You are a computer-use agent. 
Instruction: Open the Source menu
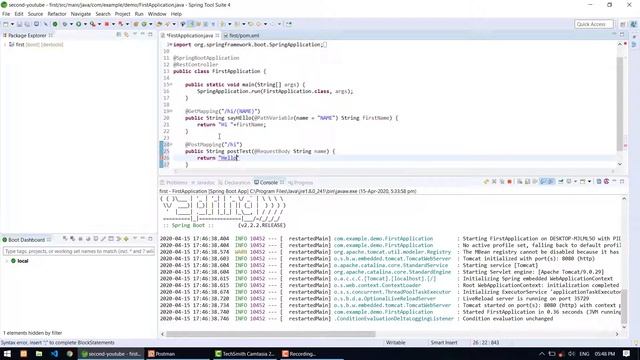[35, 14]
